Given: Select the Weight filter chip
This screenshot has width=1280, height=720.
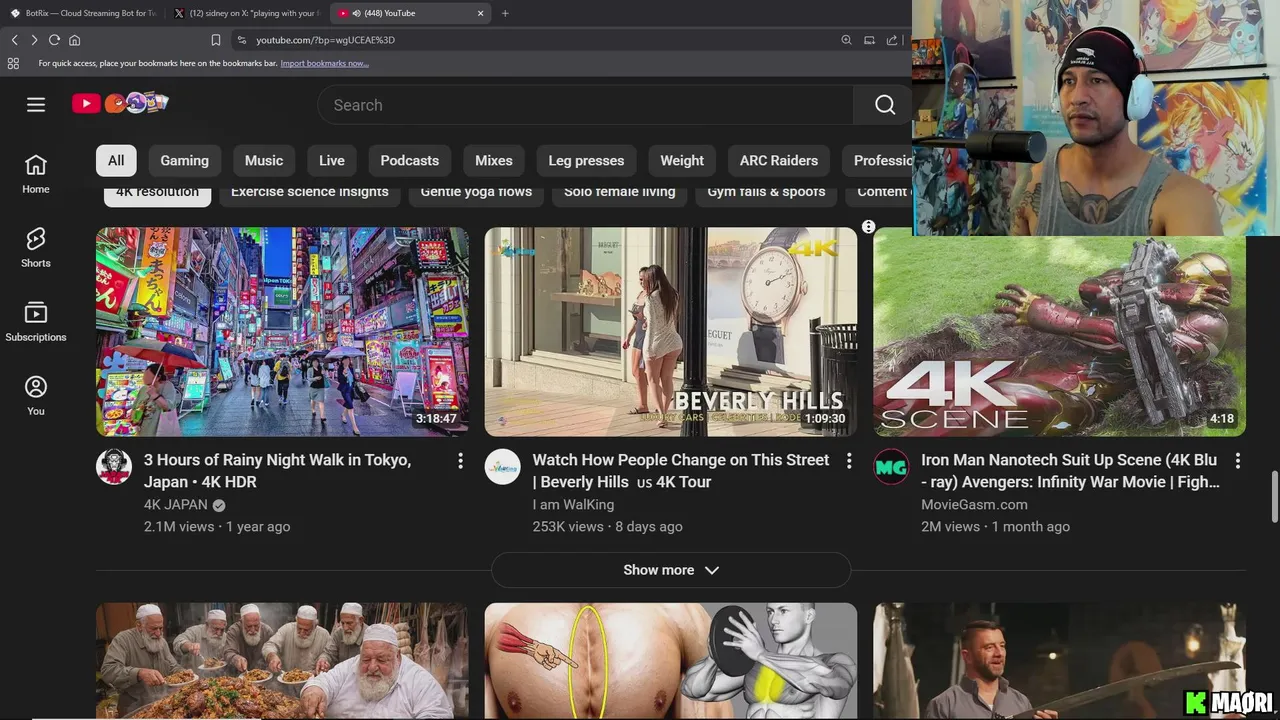Looking at the screenshot, I should [x=682, y=160].
